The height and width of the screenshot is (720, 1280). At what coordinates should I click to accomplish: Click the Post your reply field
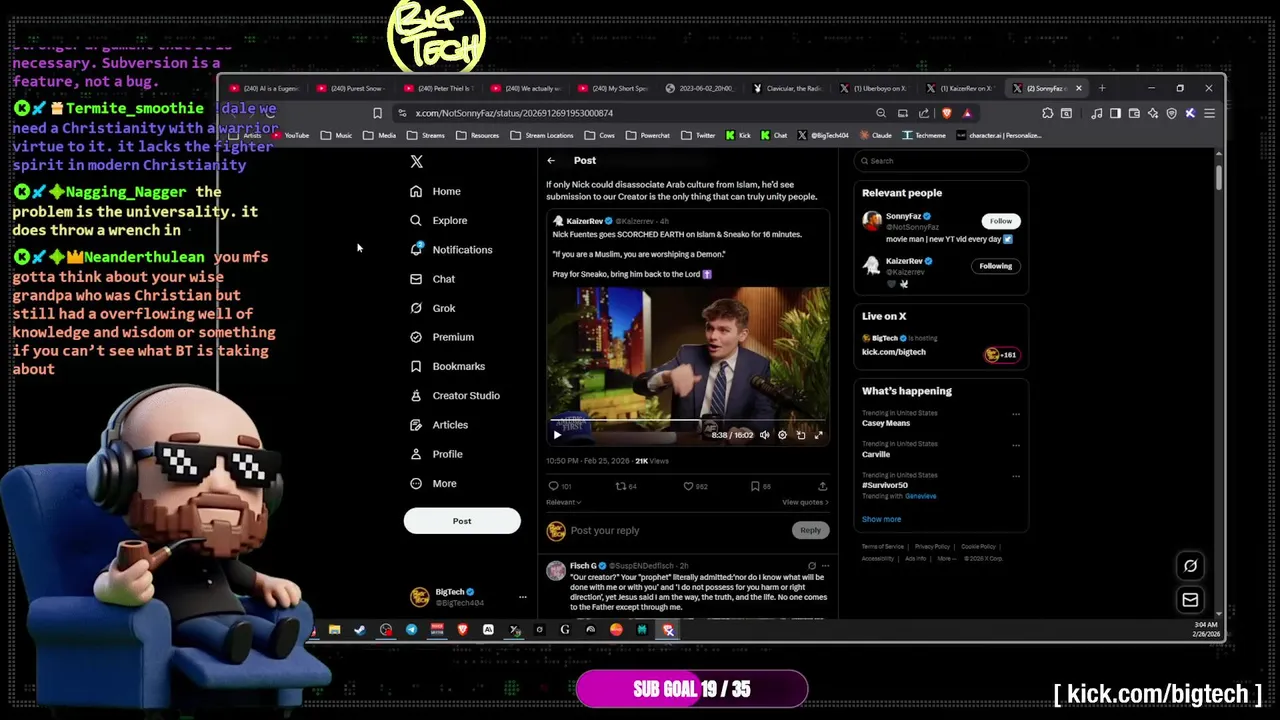tap(604, 531)
